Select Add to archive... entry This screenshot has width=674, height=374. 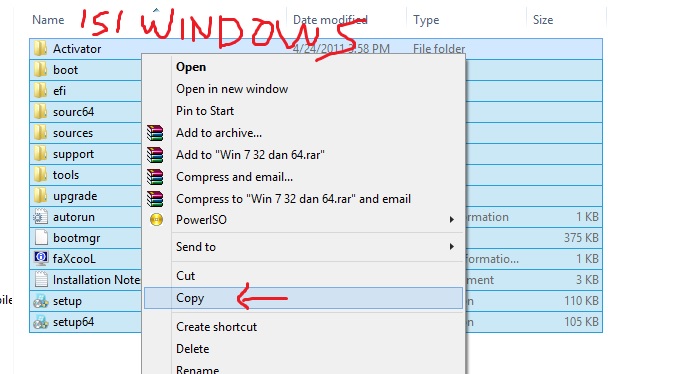pyautogui.click(x=219, y=133)
